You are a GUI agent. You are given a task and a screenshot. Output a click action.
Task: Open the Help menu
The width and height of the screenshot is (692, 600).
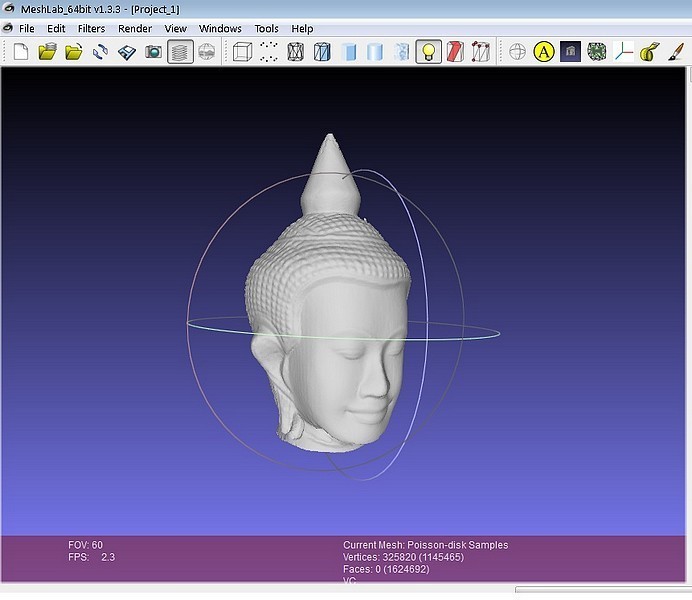coord(302,29)
